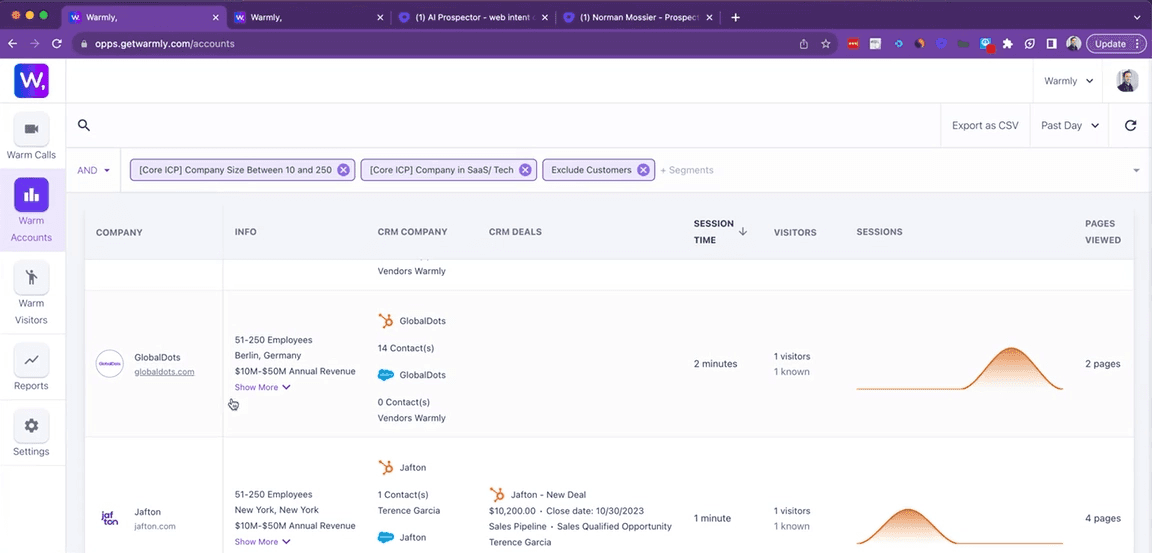1152x553 pixels.
Task: Click the search magnifier icon
Action: click(84, 126)
